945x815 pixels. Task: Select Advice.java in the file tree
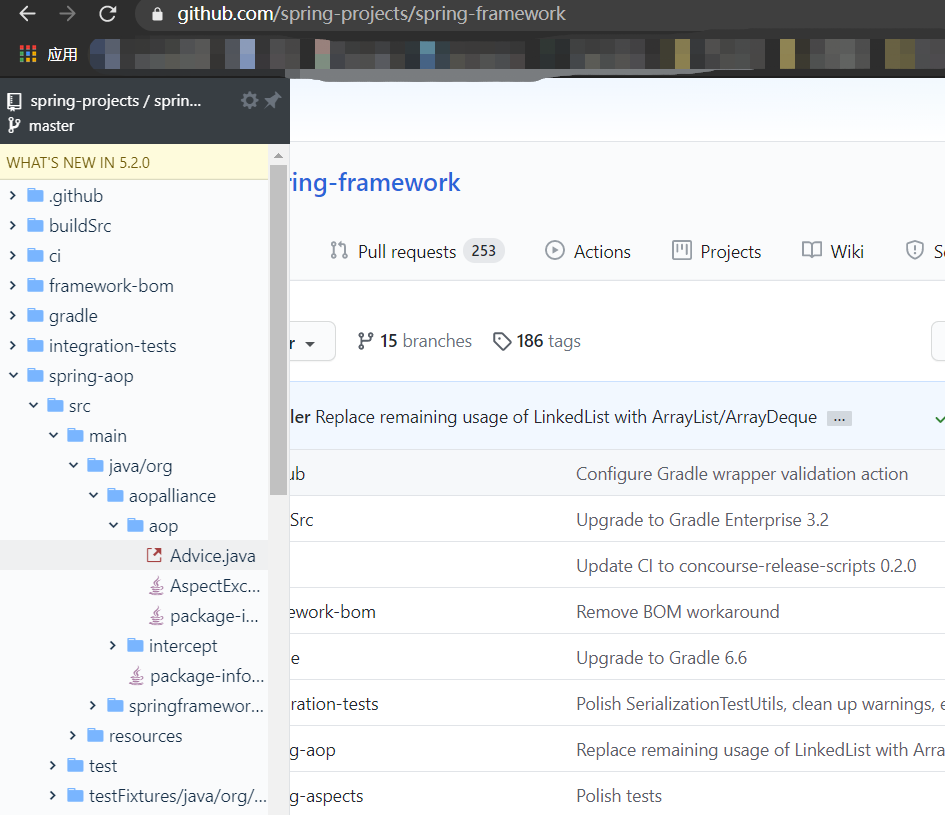tap(134, 555)
